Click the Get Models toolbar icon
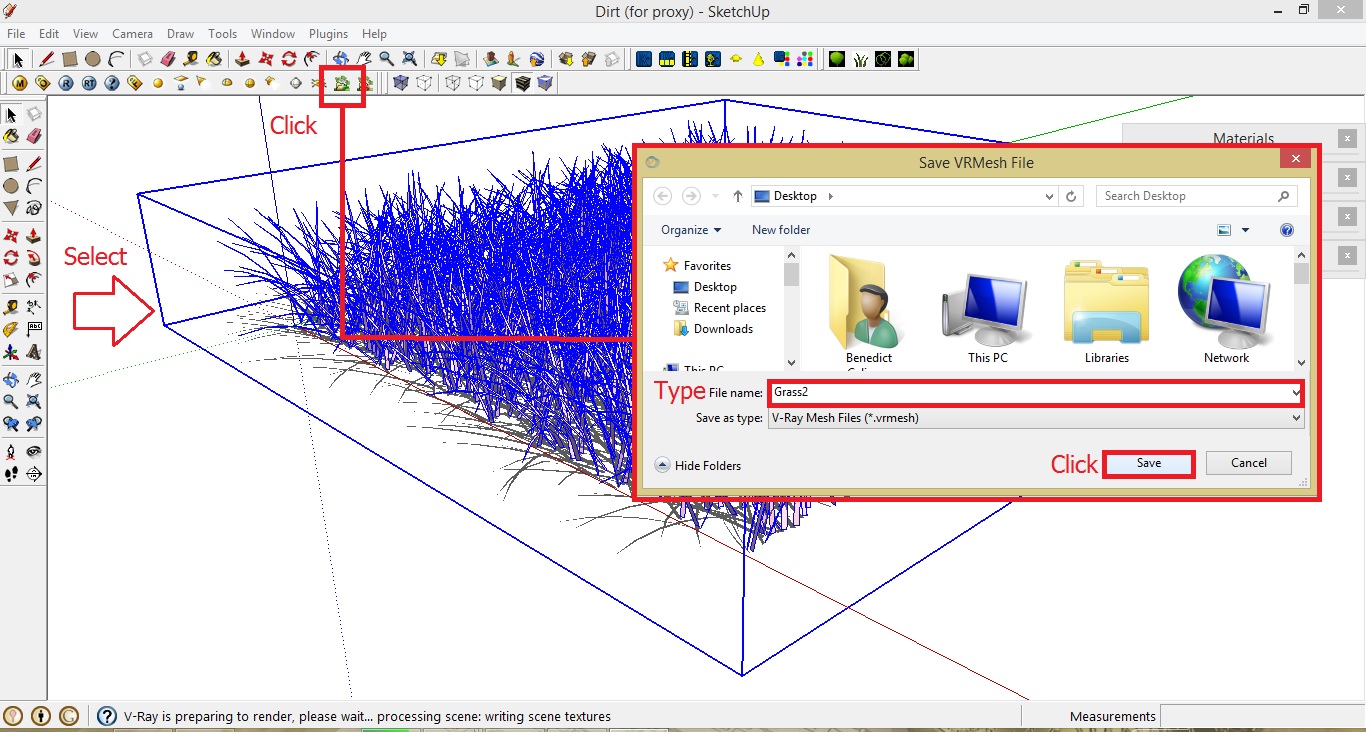The image size is (1366, 732). coord(566,59)
